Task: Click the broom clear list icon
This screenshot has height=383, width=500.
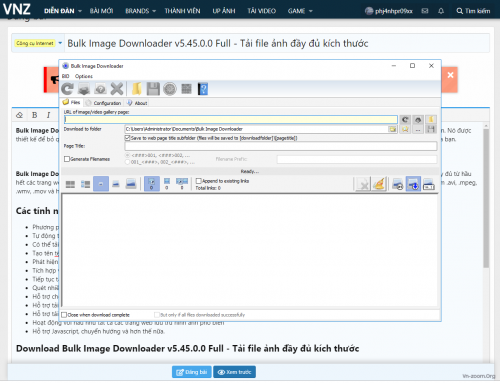Action: tap(379, 184)
